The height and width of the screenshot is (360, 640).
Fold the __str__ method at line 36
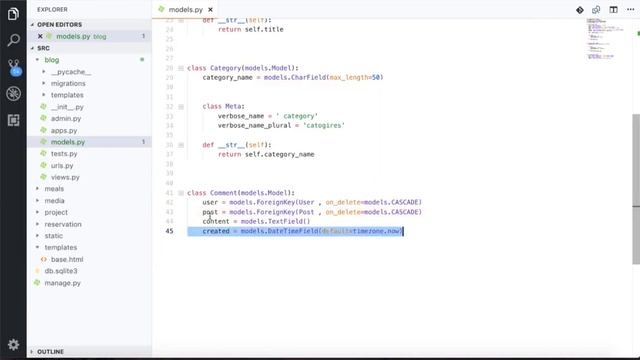(x=181, y=145)
